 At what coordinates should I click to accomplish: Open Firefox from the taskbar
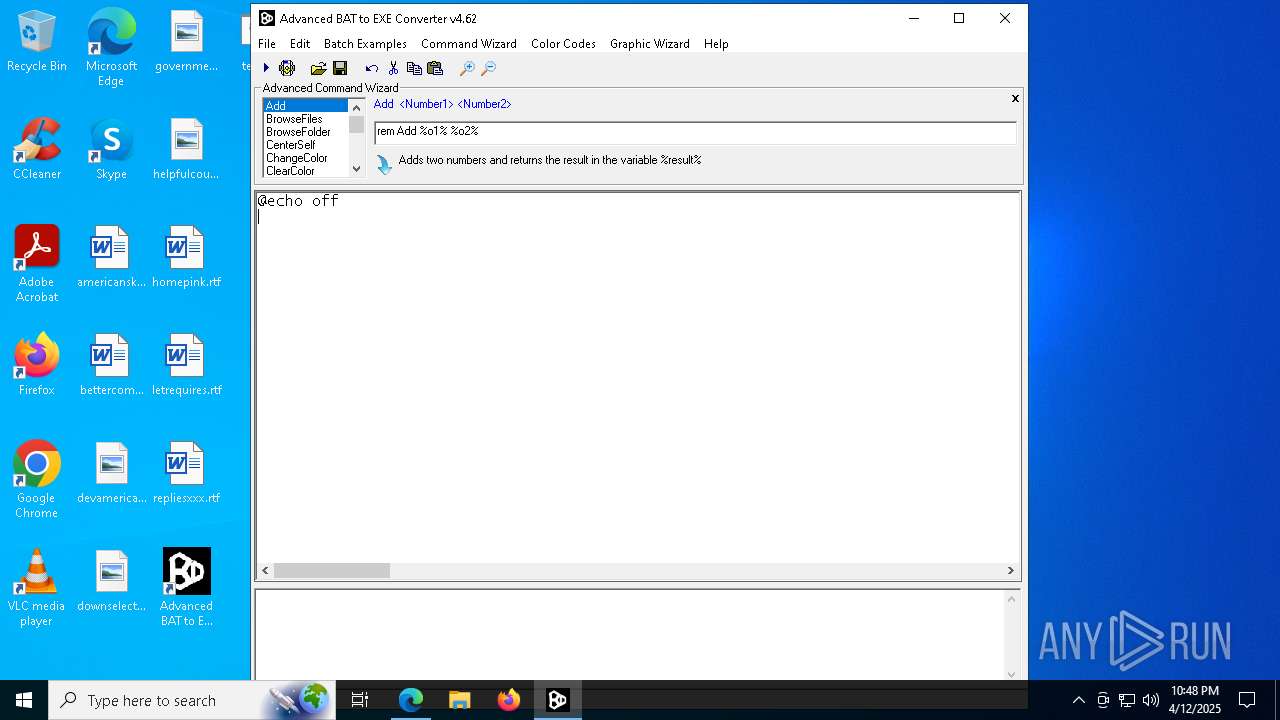pyautogui.click(x=509, y=700)
